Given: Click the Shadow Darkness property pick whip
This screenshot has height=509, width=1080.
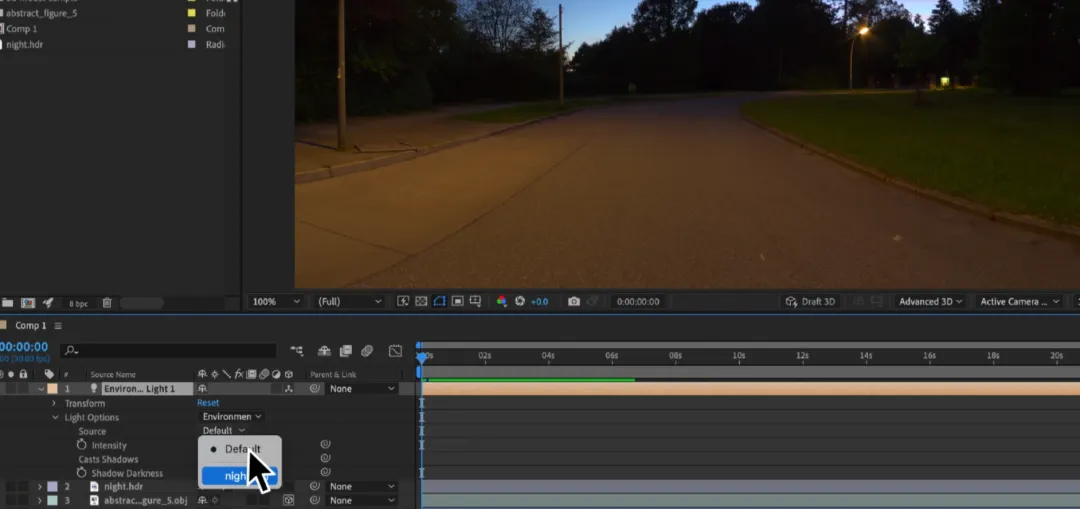Looking at the screenshot, I should click(x=326, y=472).
